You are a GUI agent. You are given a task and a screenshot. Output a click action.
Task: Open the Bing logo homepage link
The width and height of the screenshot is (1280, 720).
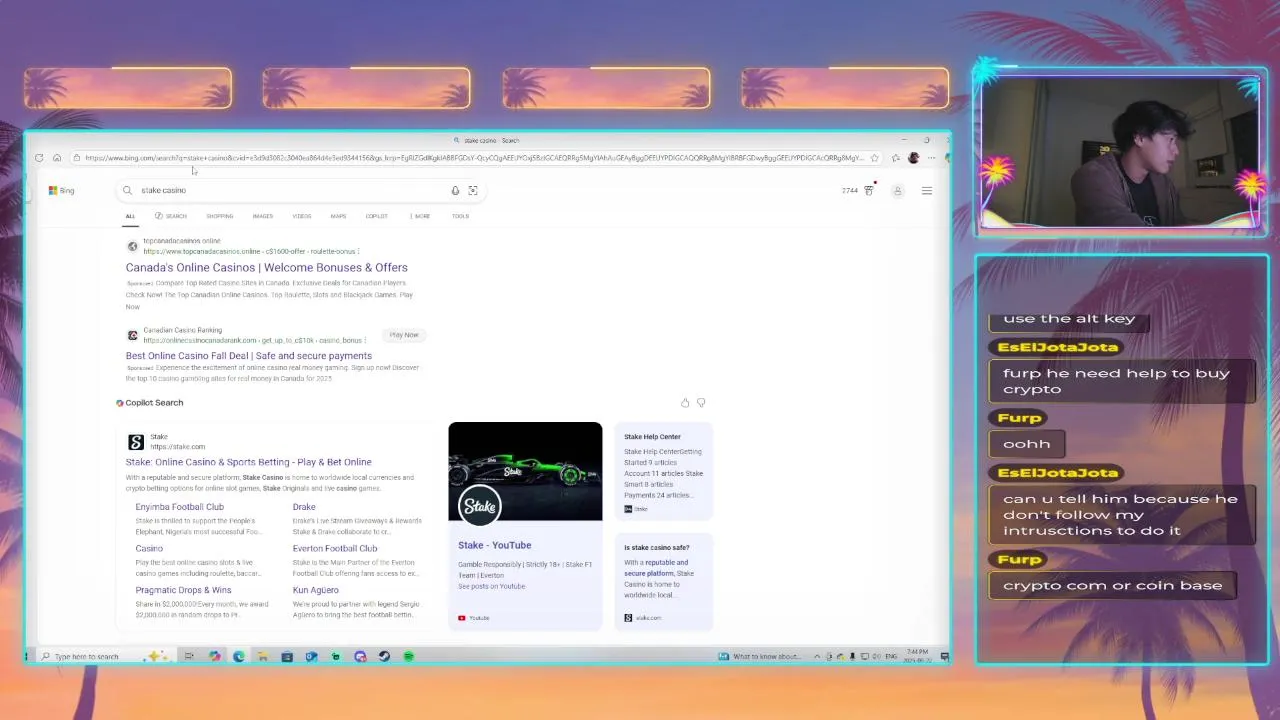(x=61, y=190)
